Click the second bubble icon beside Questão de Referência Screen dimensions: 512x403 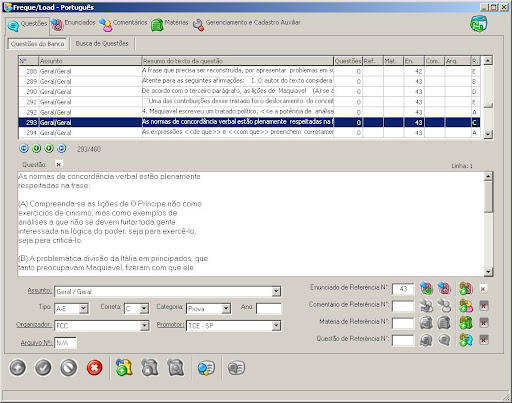click(x=444, y=340)
